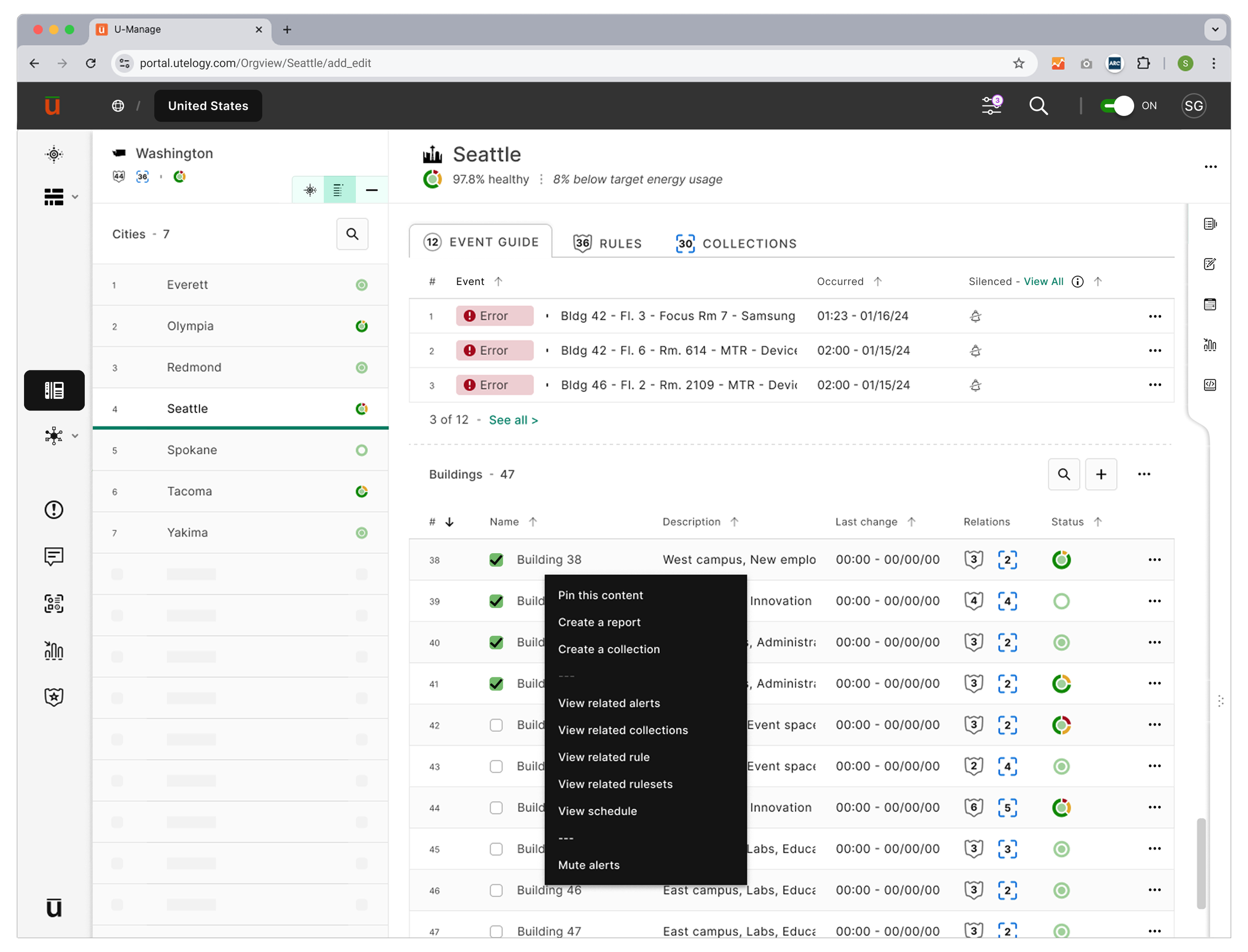Add a new building with plus button
Image resolution: width=1248 pixels, height=952 pixels.
pyautogui.click(x=1101, y=474)
